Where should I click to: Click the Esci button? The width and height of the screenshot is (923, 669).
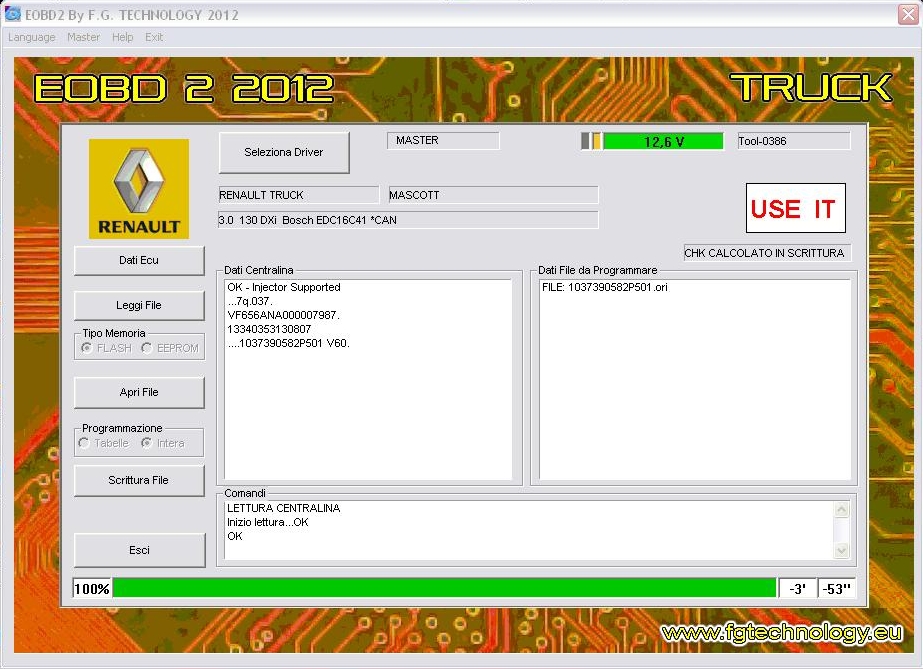140,550
